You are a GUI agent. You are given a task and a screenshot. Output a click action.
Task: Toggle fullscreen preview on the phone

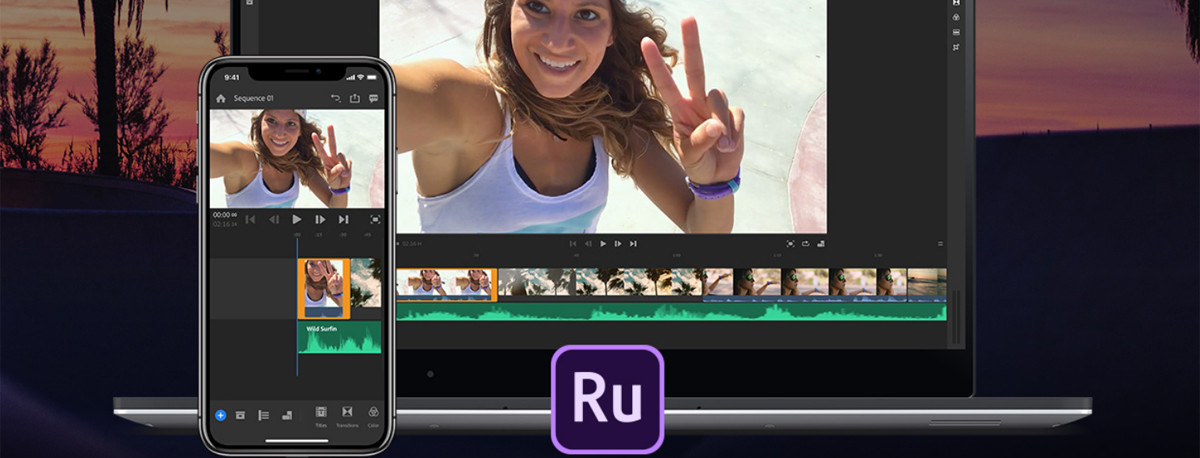[375, 219]
